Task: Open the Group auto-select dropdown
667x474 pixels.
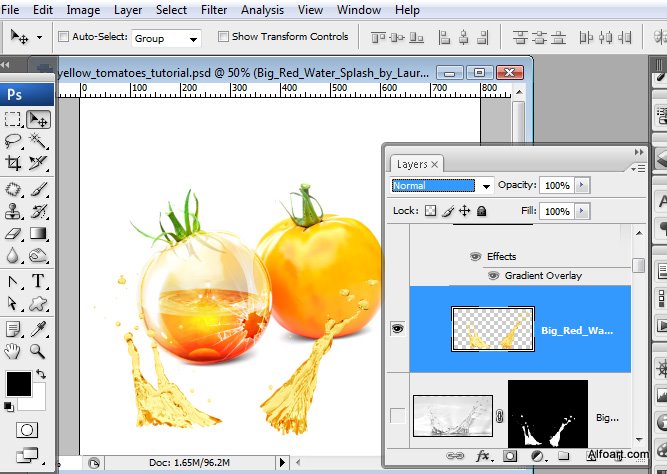Action: pos(193,38)
